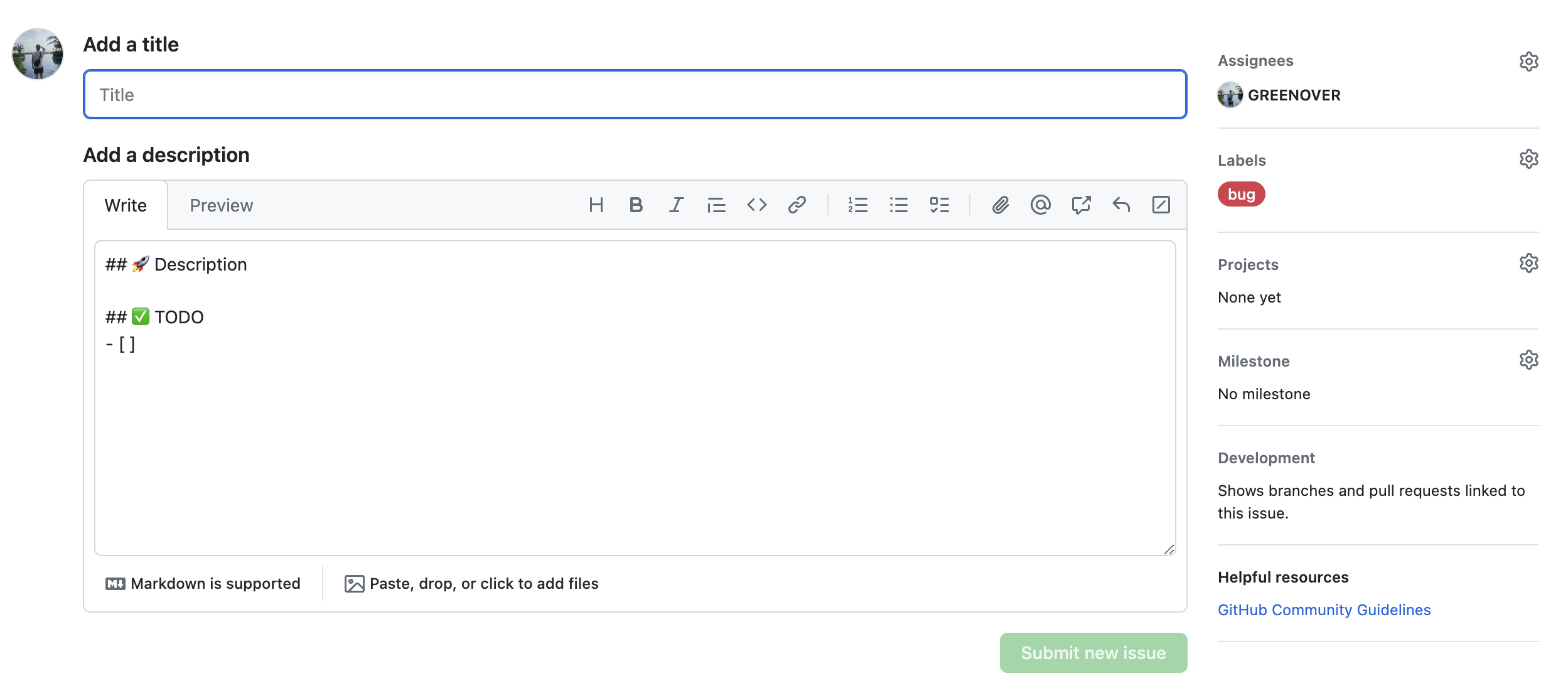Add a hyperlink with the link icon
Viewport: 1568px width, 688px height.
click(x=797, y=205)
